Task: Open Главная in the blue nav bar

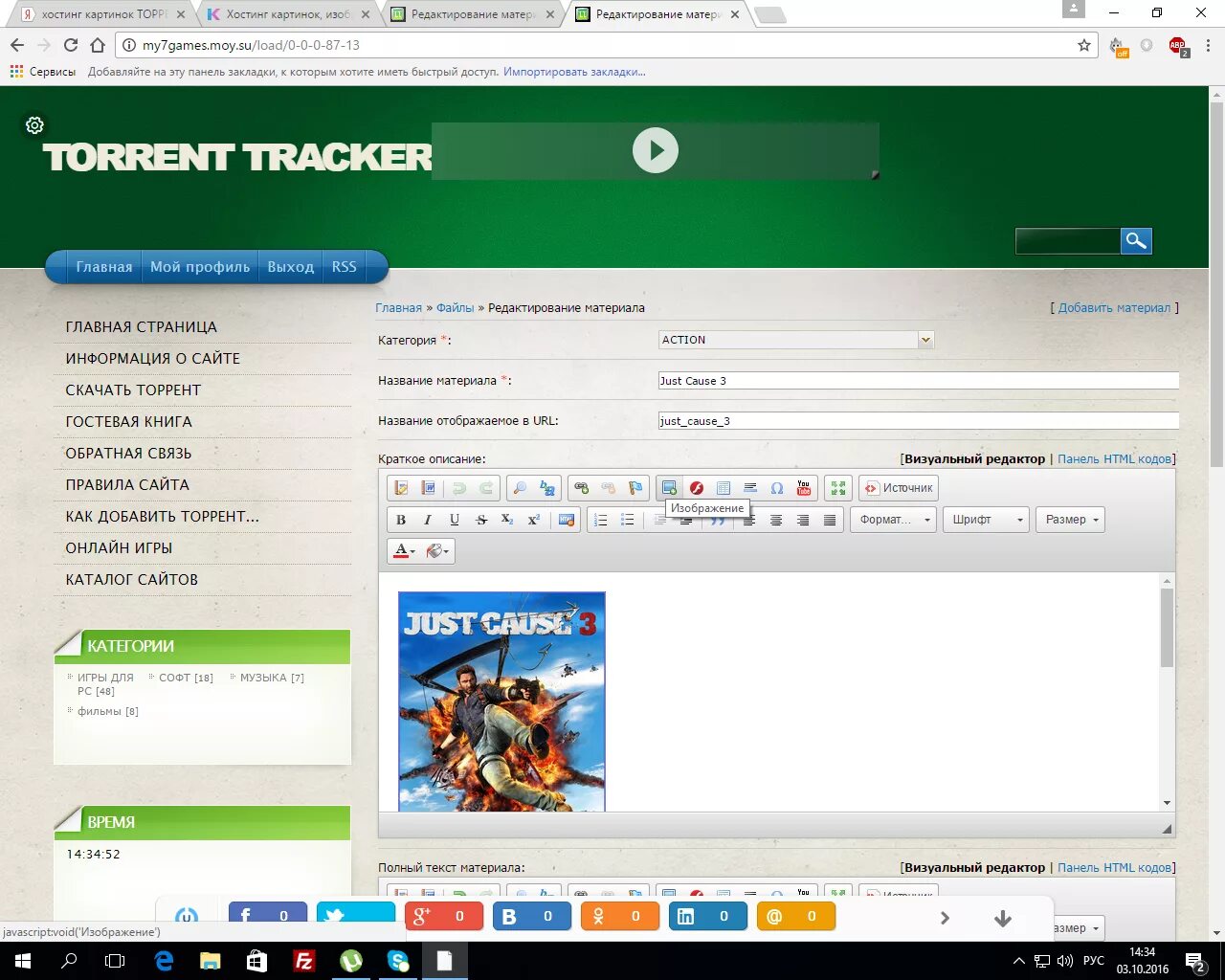Action: click(104, 267)
